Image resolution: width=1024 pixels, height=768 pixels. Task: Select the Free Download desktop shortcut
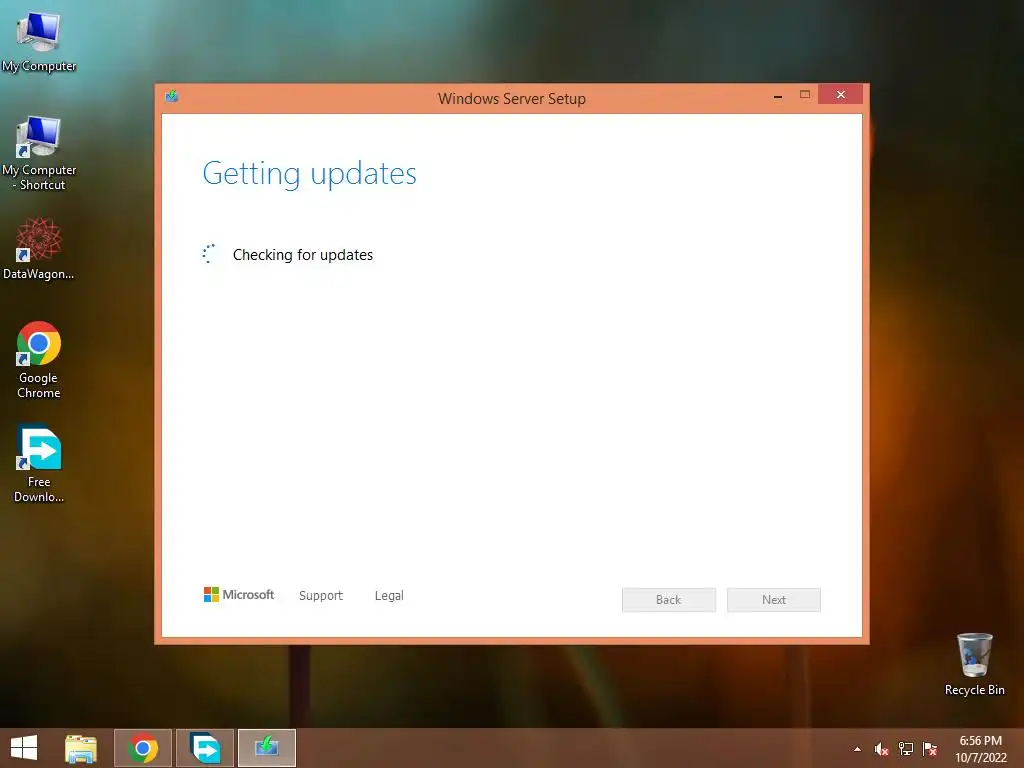pyautogui.click(x=39, y=464)
